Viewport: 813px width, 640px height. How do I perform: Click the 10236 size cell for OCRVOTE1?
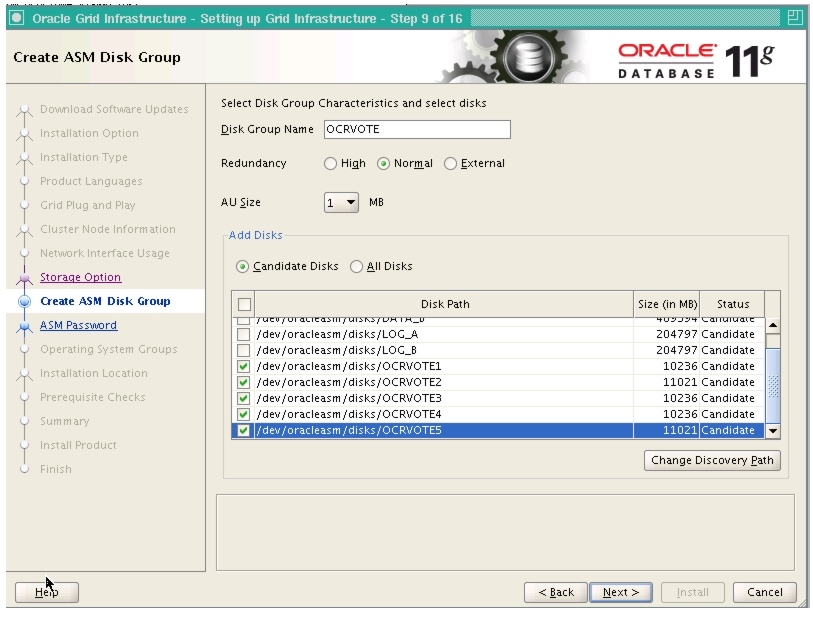click(666, 367)
